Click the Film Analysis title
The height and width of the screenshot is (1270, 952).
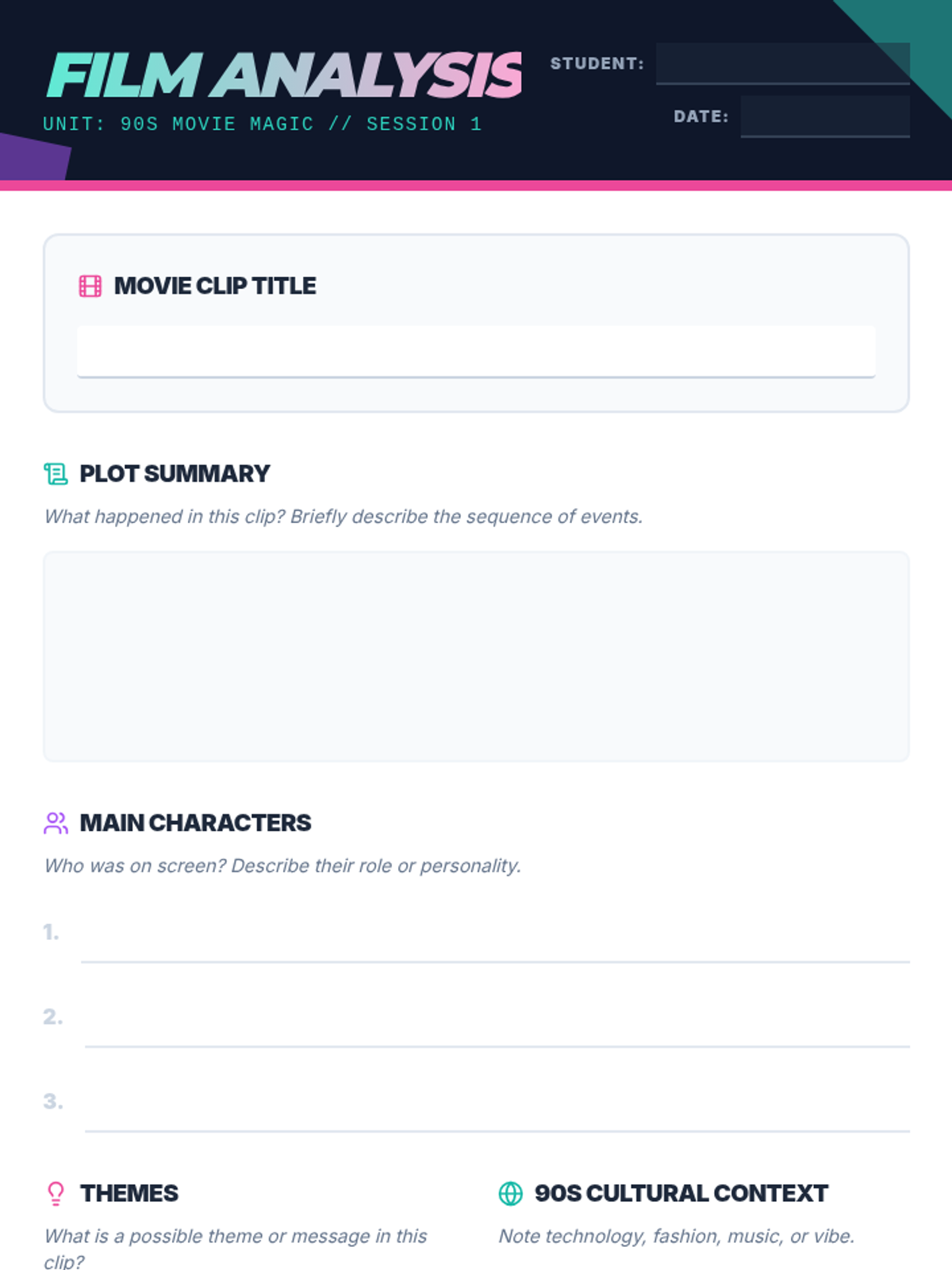tap(284, 76)
